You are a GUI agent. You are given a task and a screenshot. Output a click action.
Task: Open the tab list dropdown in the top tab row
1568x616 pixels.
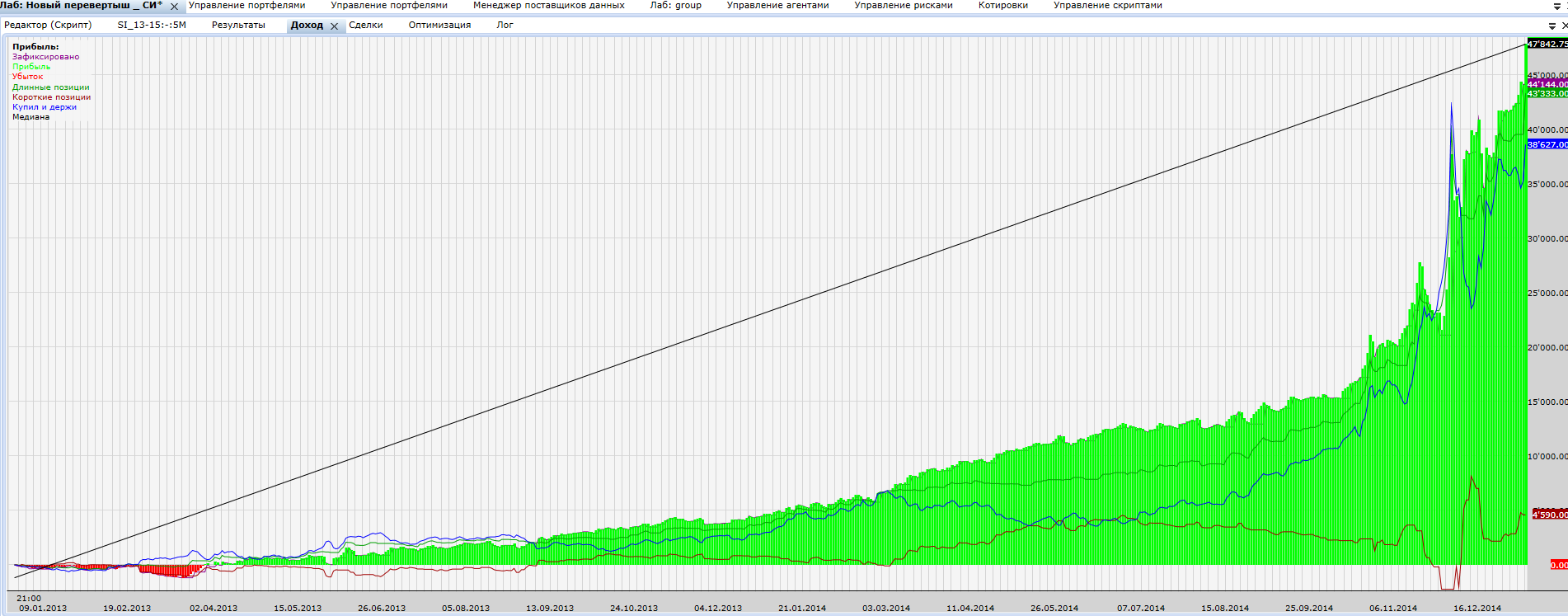1556,7
